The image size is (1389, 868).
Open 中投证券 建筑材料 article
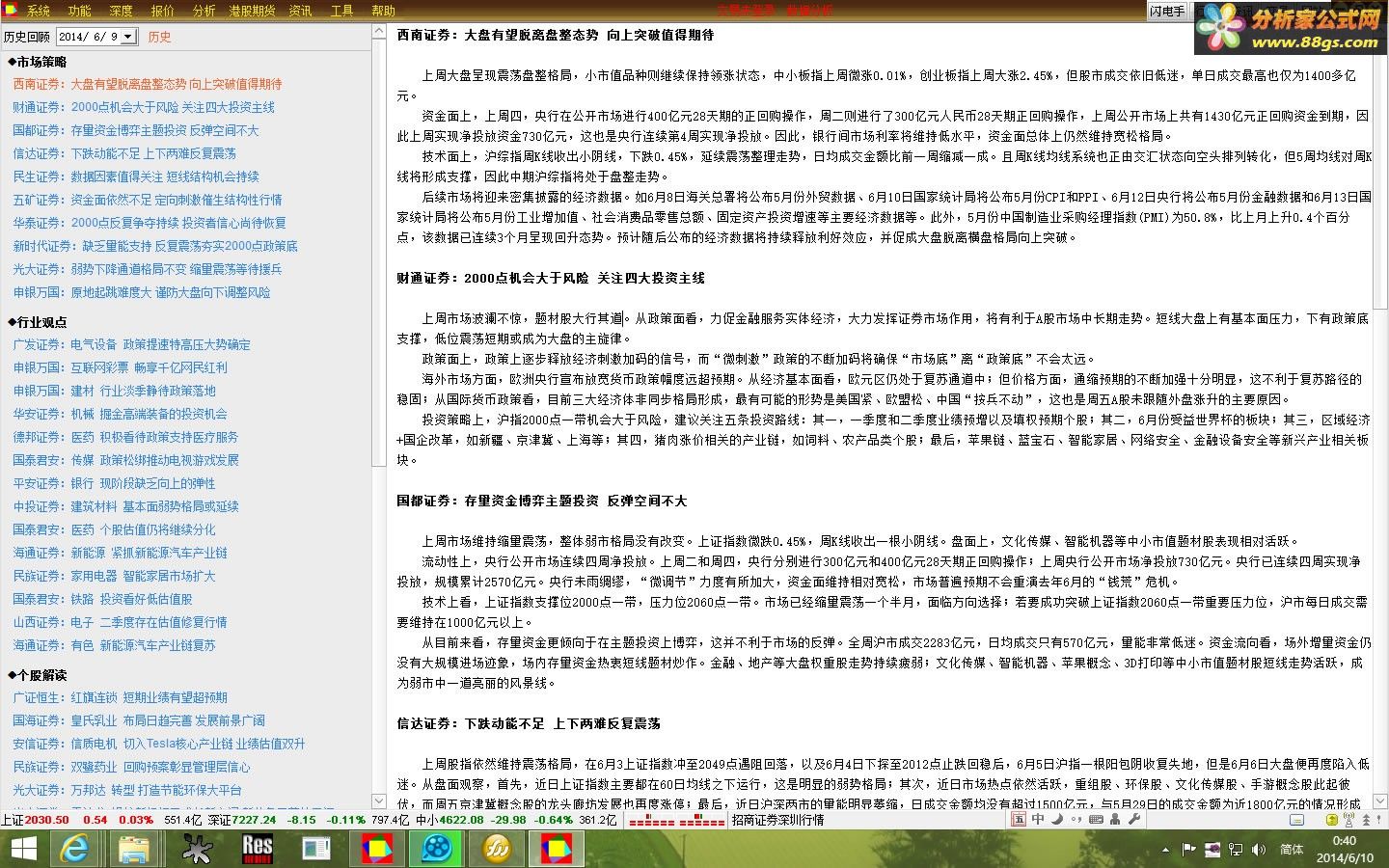[x=125, y=506]
